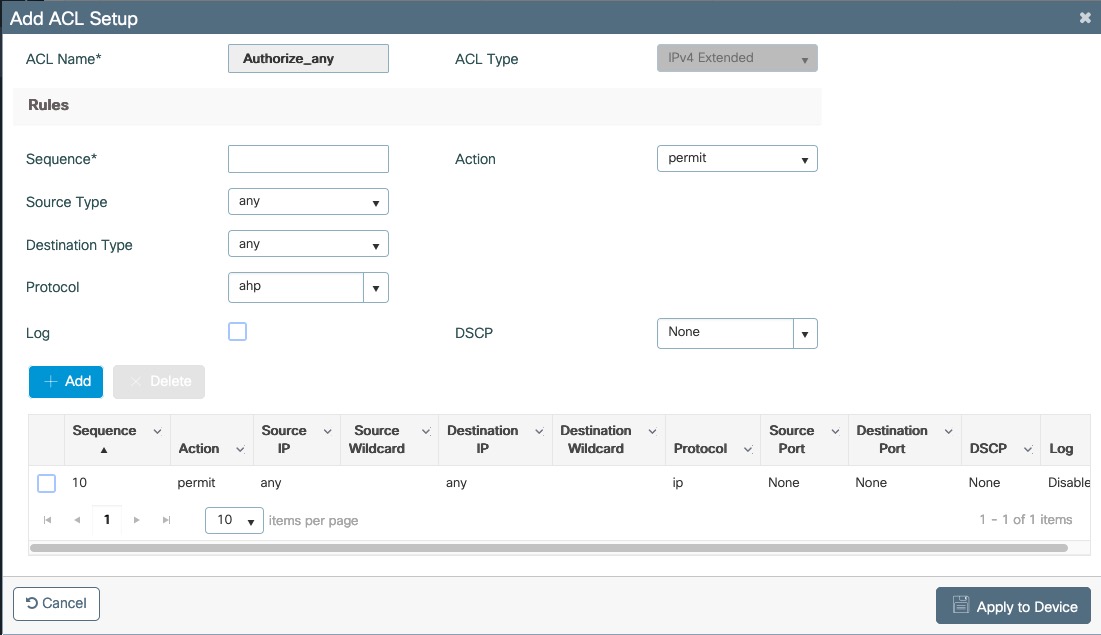Open the Action dropdown showing permit

[805, 158]
